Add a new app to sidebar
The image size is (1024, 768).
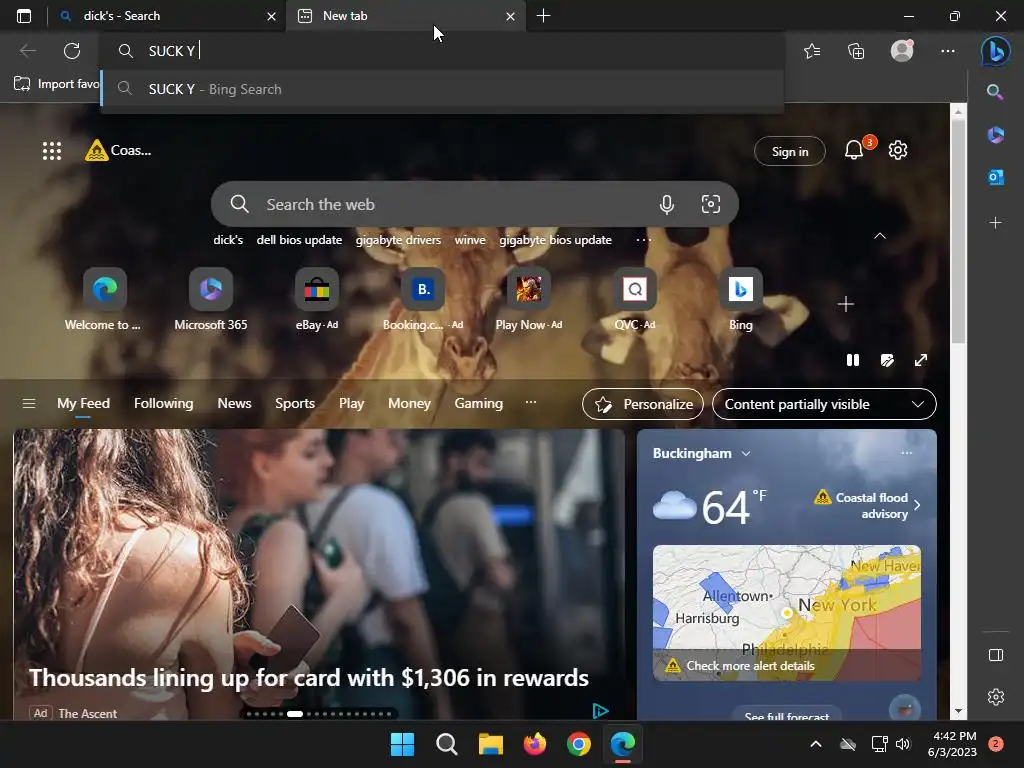[x=995, y=223]
